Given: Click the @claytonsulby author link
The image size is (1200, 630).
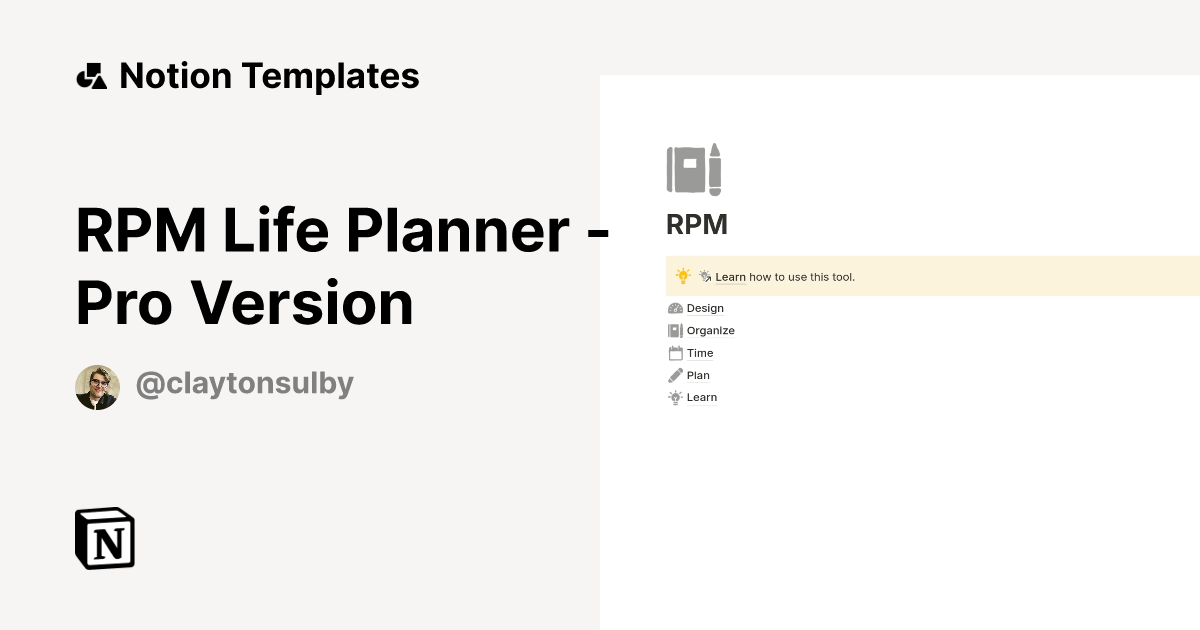Looking at the screenshot, I should coord(244,383).
